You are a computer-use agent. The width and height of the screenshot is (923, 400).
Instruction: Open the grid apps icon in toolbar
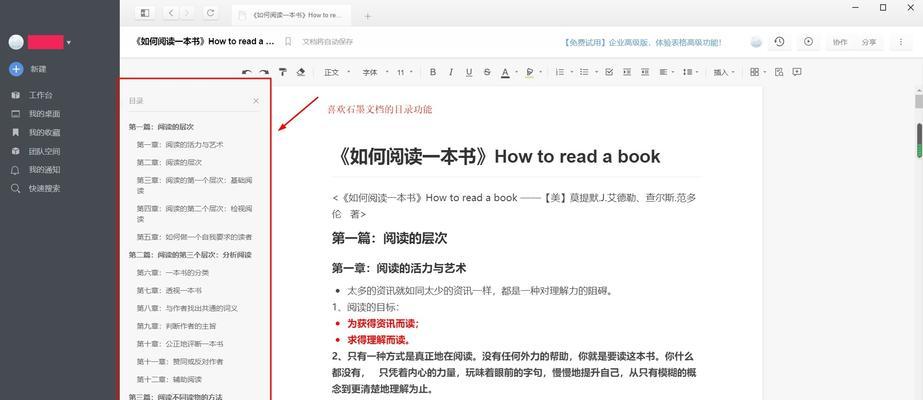coord(755,72)
